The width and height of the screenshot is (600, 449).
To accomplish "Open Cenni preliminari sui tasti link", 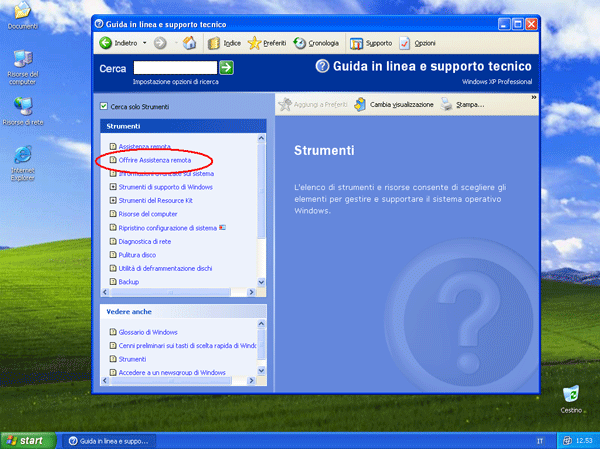I will 187,346.
